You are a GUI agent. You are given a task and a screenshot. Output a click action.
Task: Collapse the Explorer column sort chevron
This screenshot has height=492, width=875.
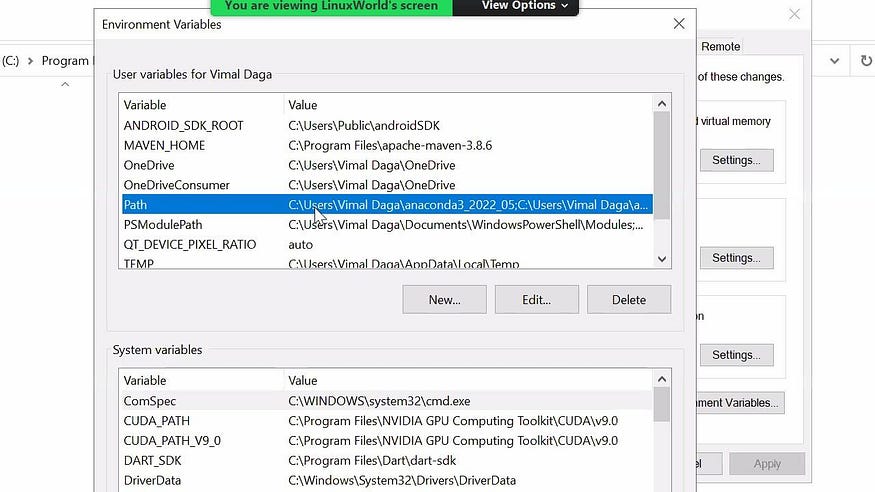pos(65,84)
